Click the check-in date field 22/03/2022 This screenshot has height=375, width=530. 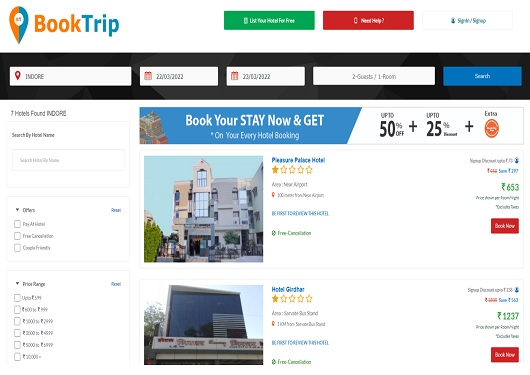point(179,76)
